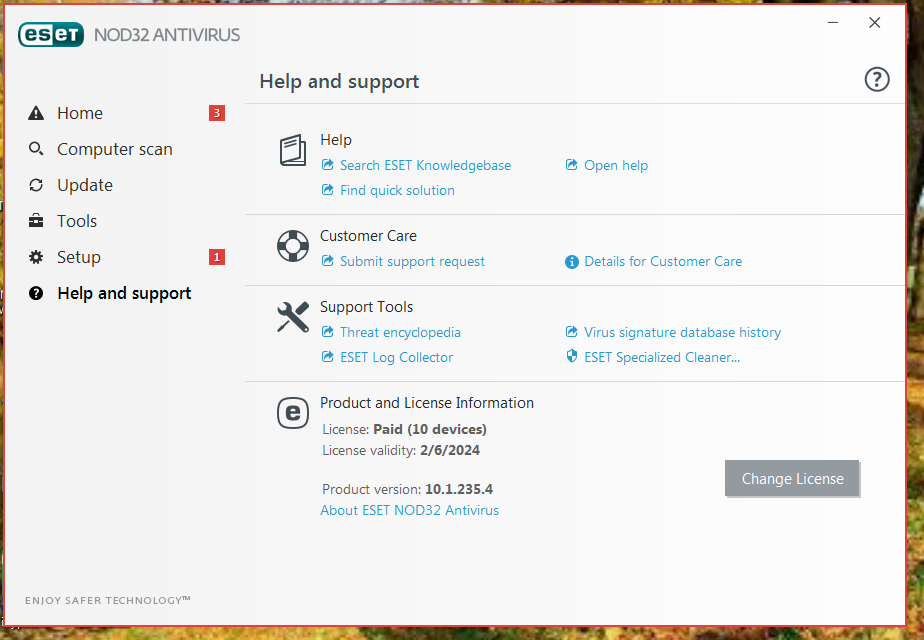The image size is (924, 640).
Task: Click the Tools briefcase icon
Action: click(x=36, y=221)
